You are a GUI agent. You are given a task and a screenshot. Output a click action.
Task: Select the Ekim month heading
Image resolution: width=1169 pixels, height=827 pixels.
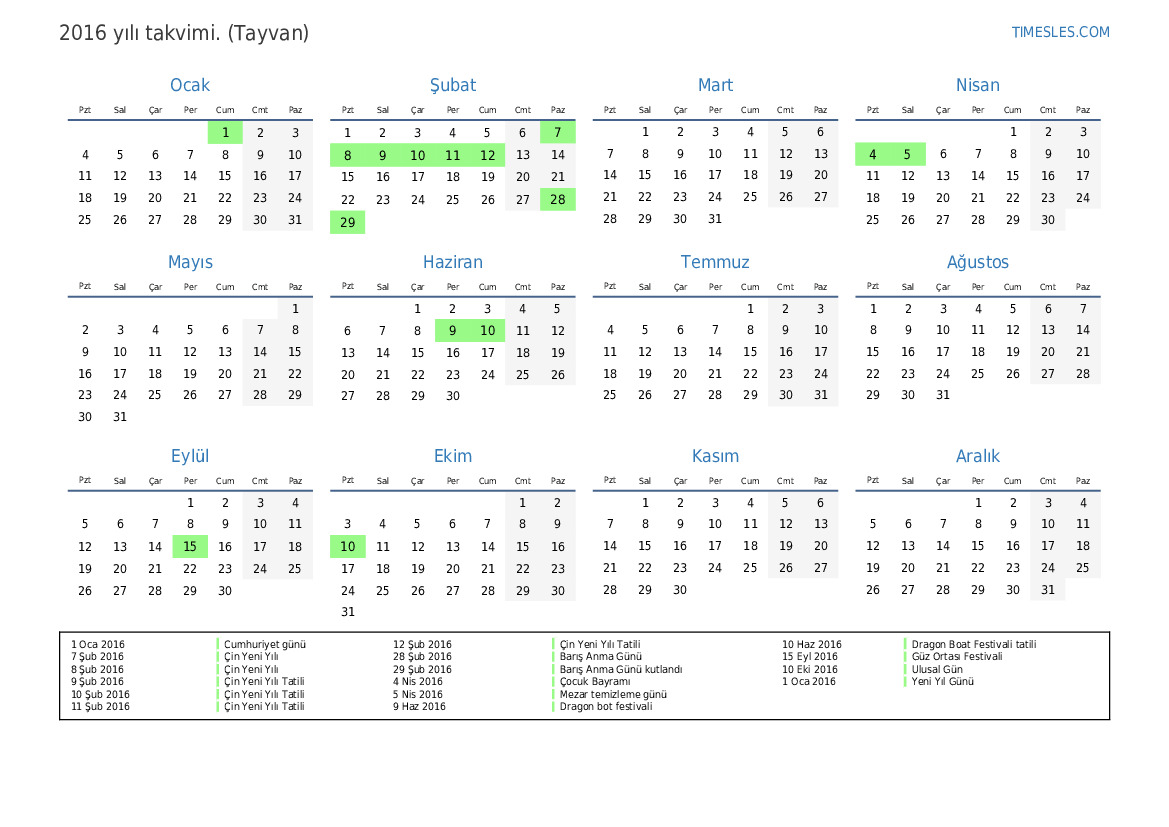pyautogui.click(x=453, y=456)
